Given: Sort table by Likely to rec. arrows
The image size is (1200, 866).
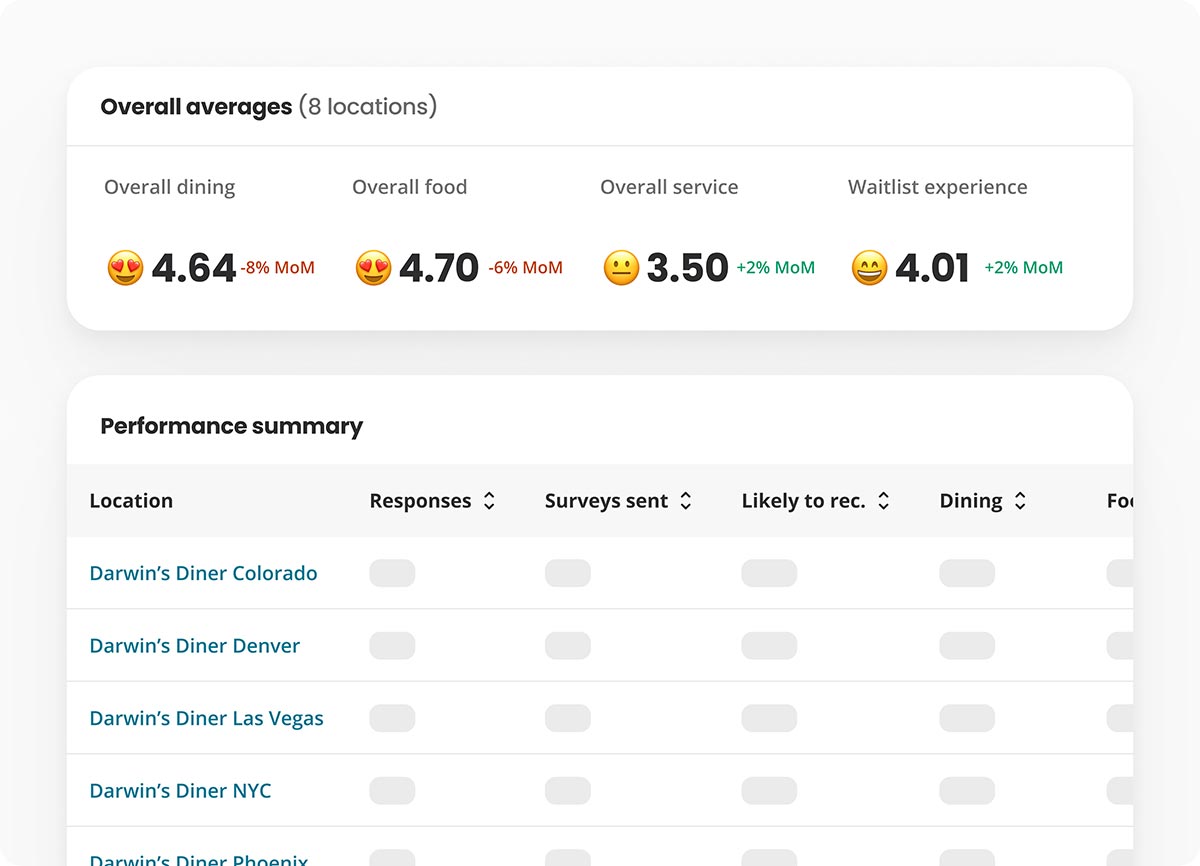Looking at the screenshot, I should pos(883,501).
